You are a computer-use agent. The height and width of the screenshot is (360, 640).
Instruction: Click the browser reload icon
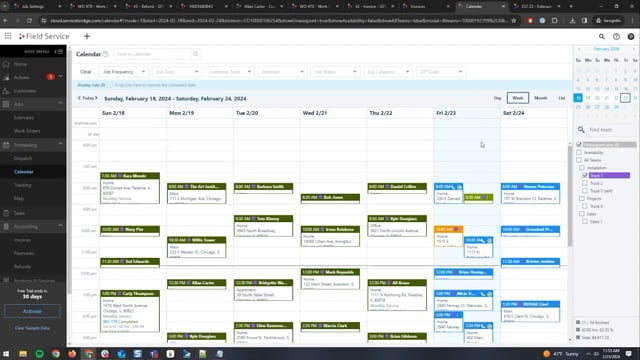[x=29, y=20]
